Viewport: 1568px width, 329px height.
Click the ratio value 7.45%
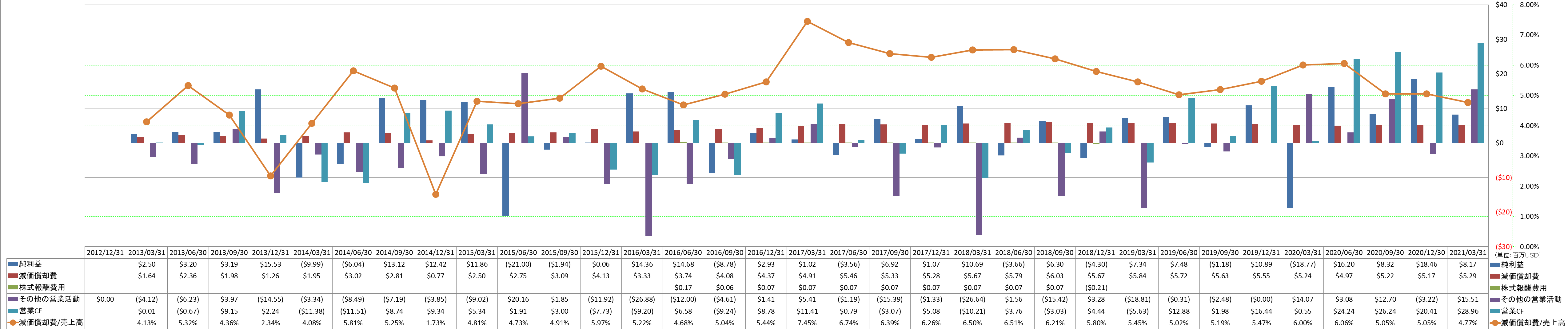pyautogui.click(x=807, y=323)
